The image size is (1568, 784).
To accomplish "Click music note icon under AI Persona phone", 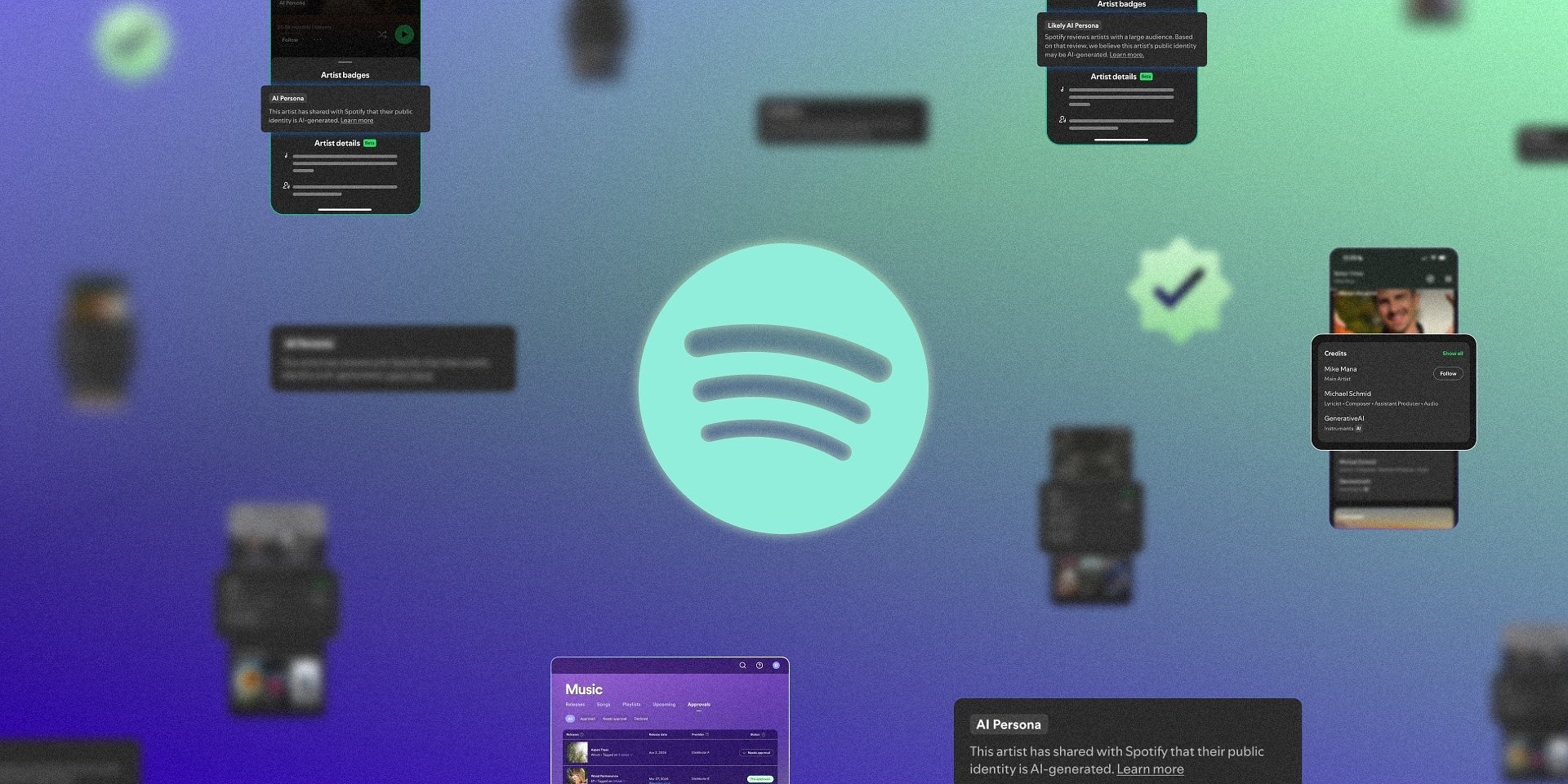I will tap(286, 155).
